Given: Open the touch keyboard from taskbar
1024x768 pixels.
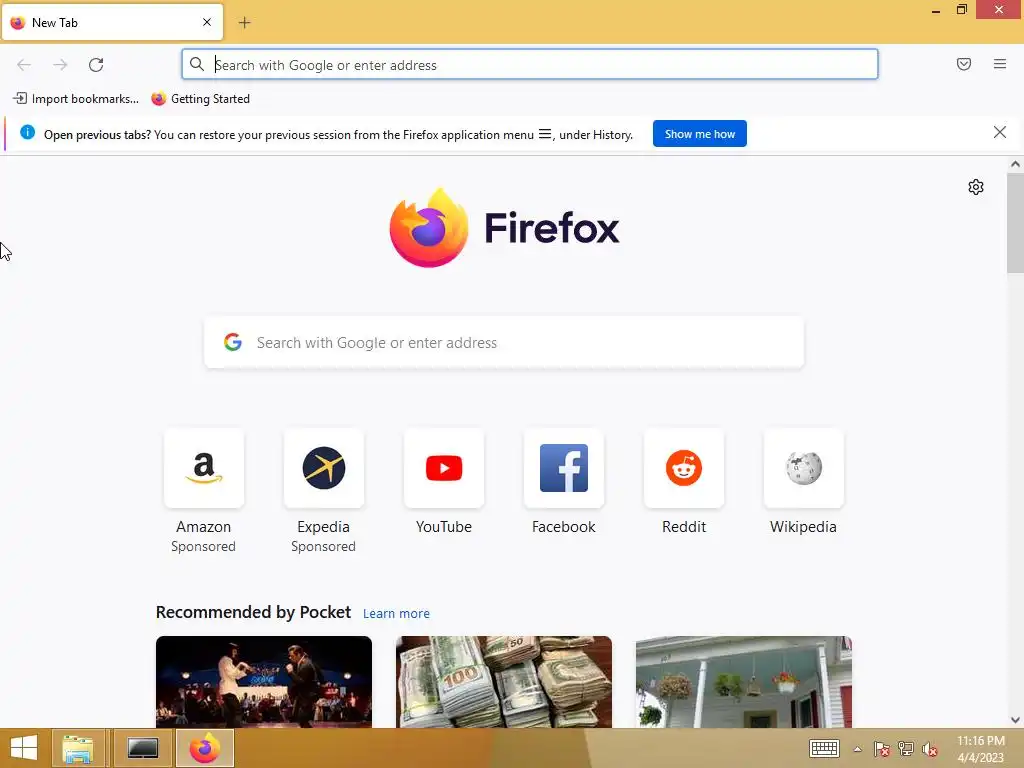Looking at the screenshot, I should pyautogui.click(x=824, y=748).
